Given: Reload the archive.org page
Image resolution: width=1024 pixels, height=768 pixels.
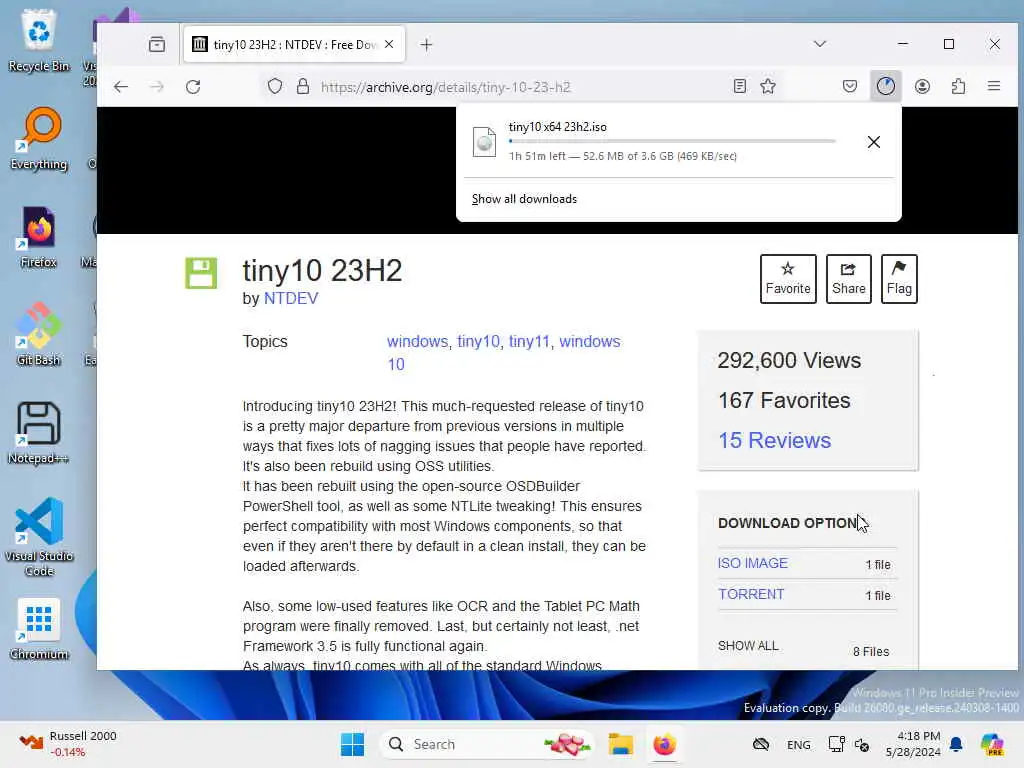Looking at the screenshot, I should pos(193,87).
